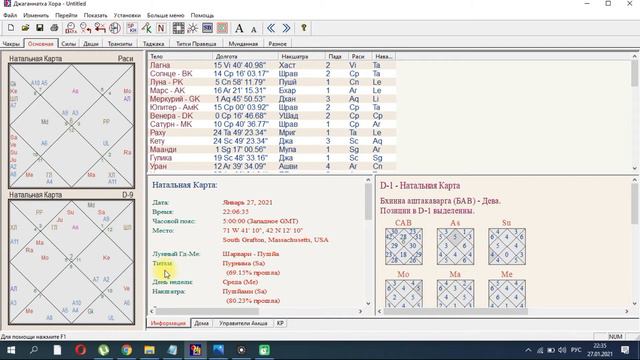Image resolution: width=640 pixels, height=360 pixels.
Task: Click the SP/КН toolbar icon
Action: tap(132, 28)
